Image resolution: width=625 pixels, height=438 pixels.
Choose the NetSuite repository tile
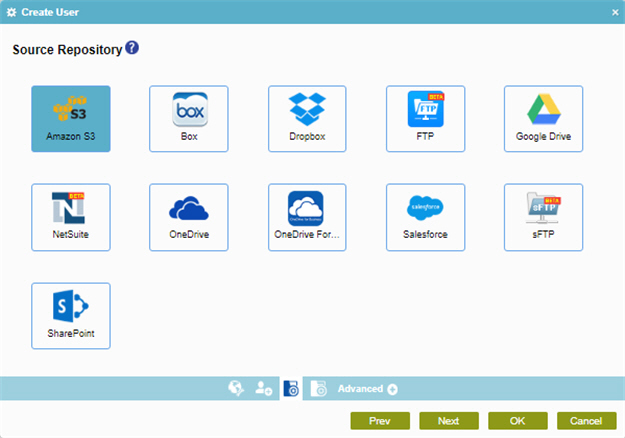click(71, 217)
